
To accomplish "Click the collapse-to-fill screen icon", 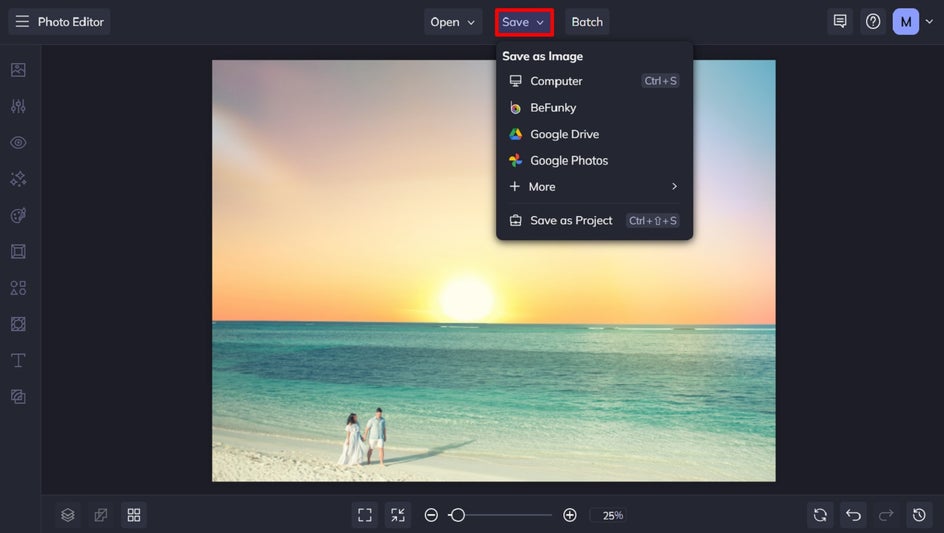I will tap(398, 515).
